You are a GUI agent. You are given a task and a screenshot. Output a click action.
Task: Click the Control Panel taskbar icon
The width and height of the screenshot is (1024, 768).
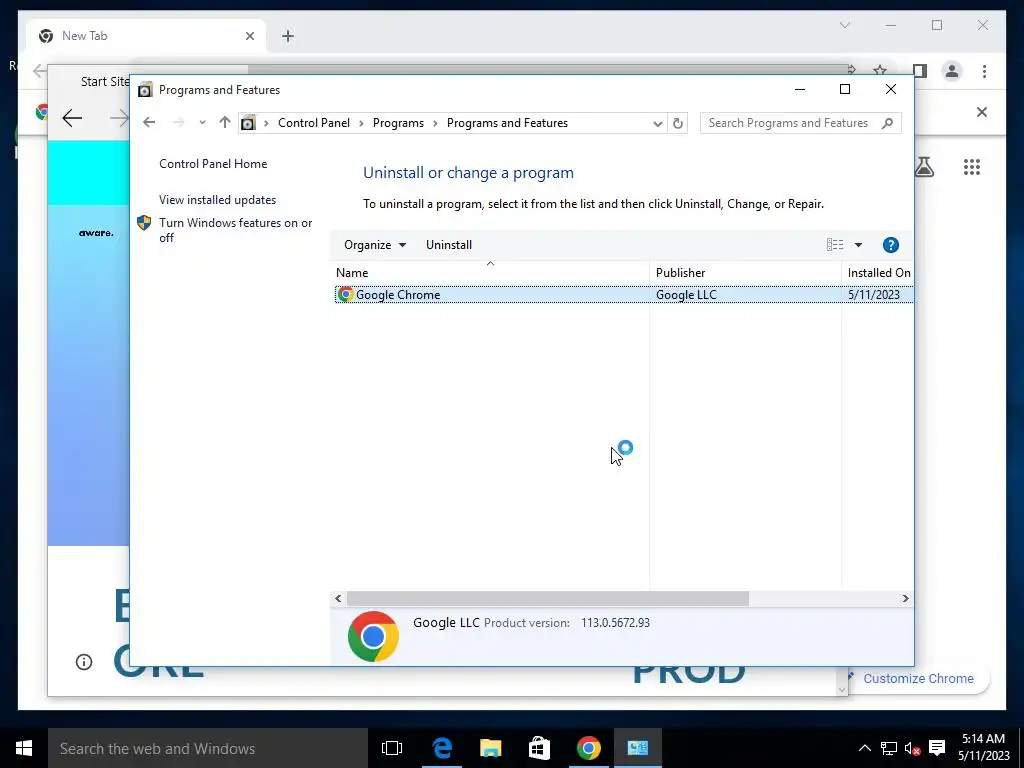[x=637, y=748]
